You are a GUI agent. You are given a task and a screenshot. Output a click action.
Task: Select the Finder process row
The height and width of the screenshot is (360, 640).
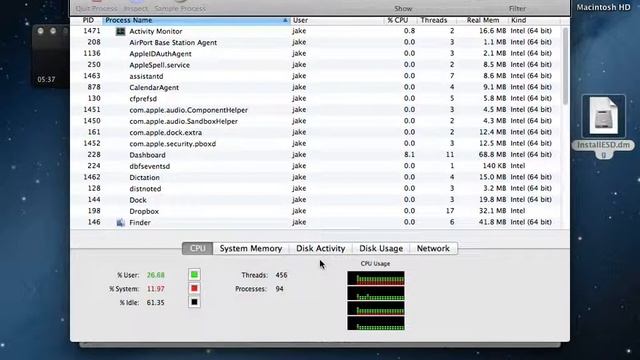(x=316, y=222)
